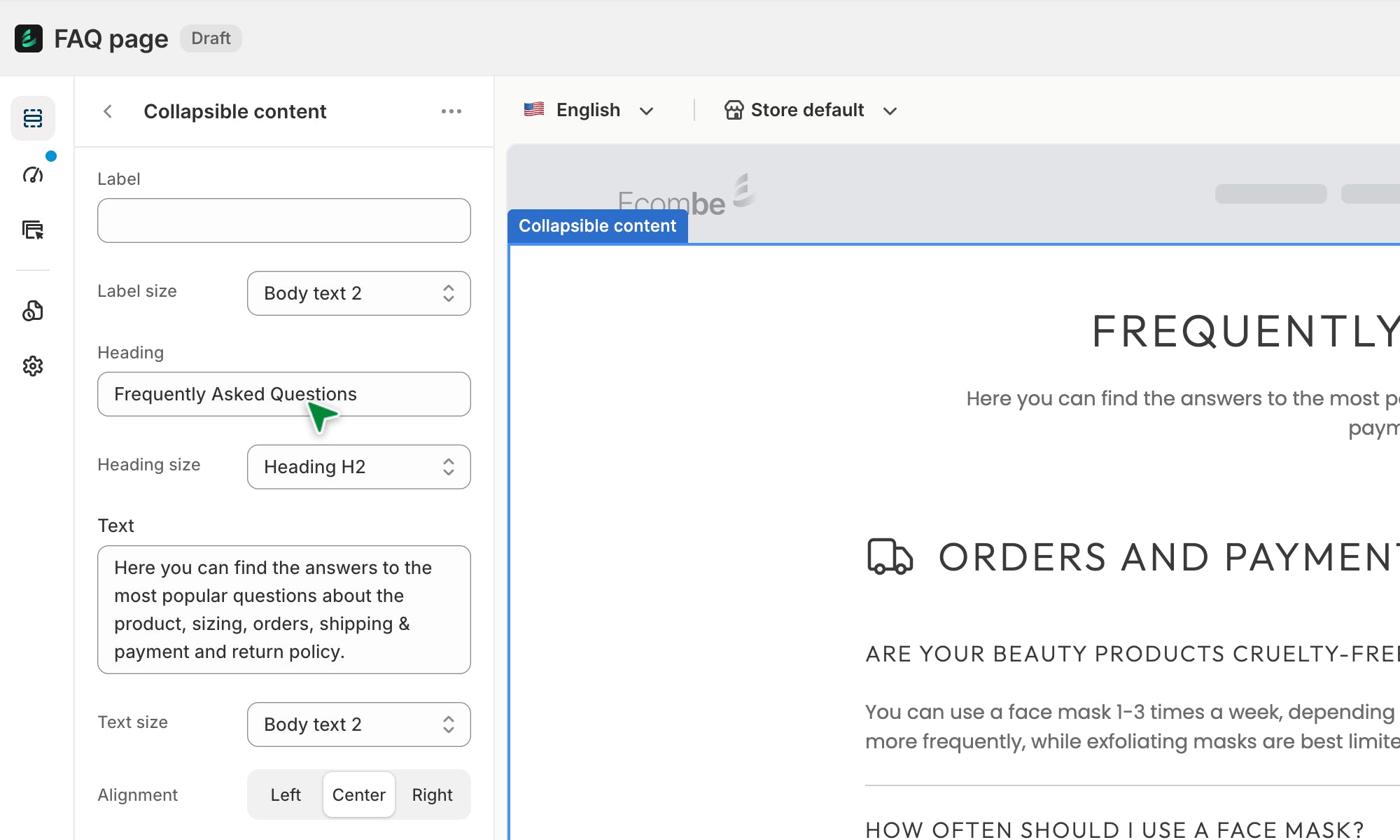Click the truck icon beside Orders and Payment
This screenshot has height=840, width=1400.
(x=890, y=557)
